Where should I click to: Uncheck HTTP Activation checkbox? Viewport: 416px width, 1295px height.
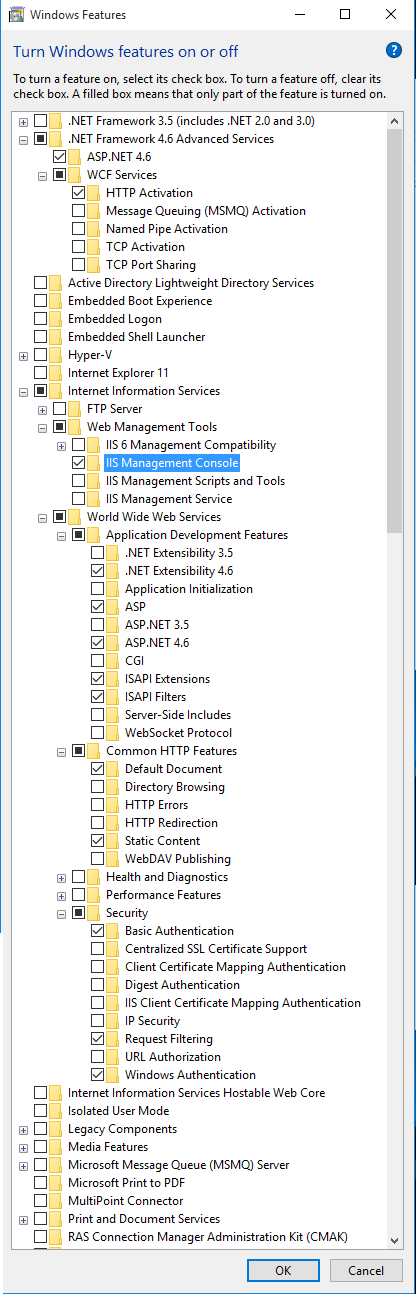[78, 193]
